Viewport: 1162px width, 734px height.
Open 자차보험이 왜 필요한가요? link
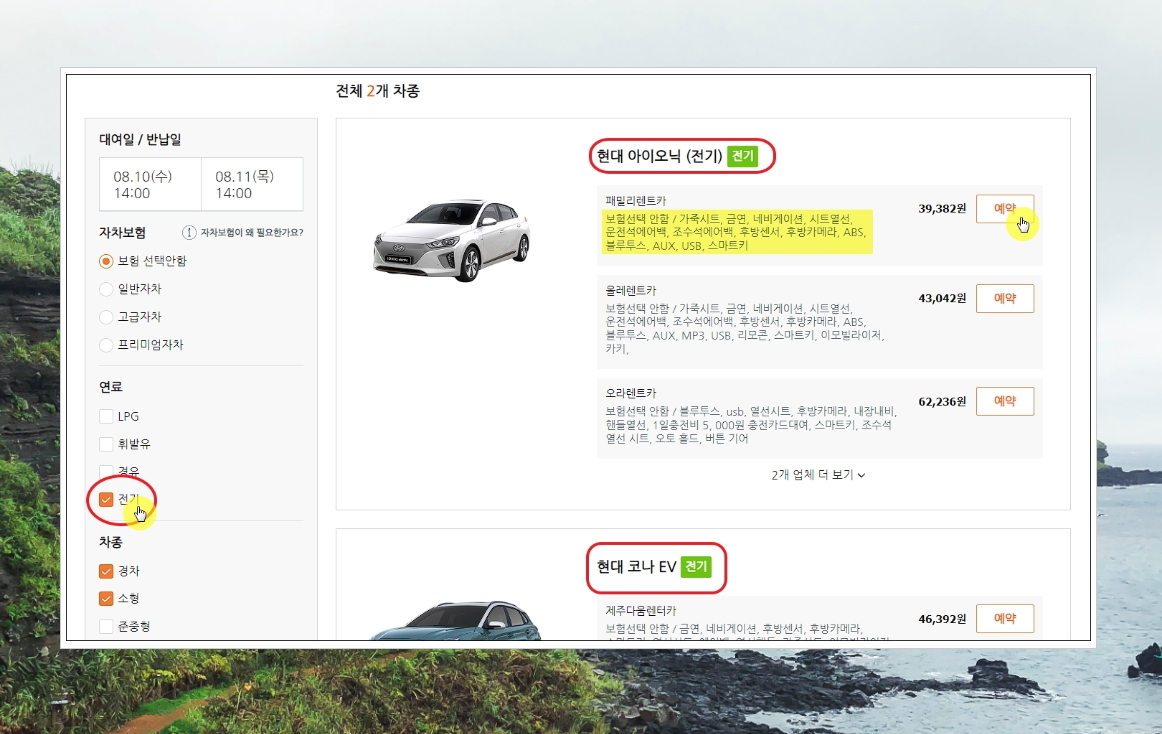coord(252,233)
